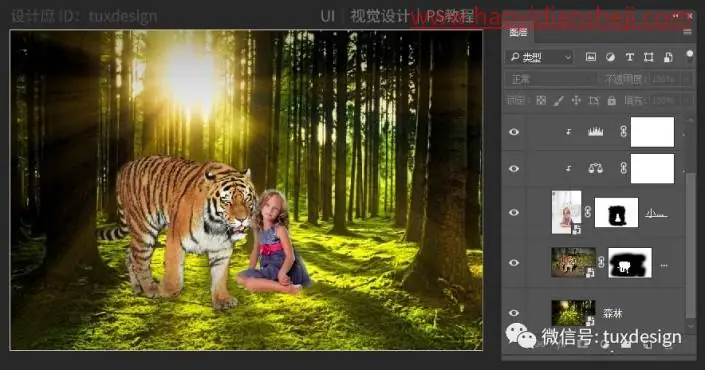Open the opacity slider dropdown arrow
Viewport: 705px width, 370px height.
(687, 80)
